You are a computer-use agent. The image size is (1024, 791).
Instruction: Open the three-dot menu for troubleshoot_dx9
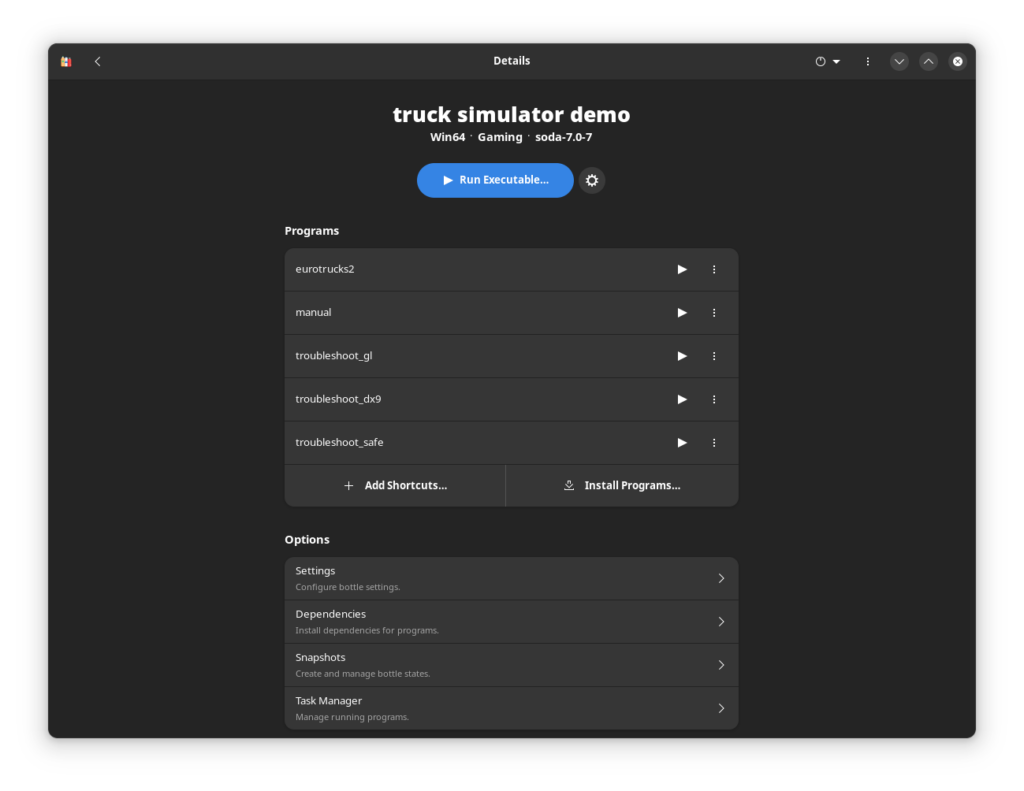click(714, 399)
